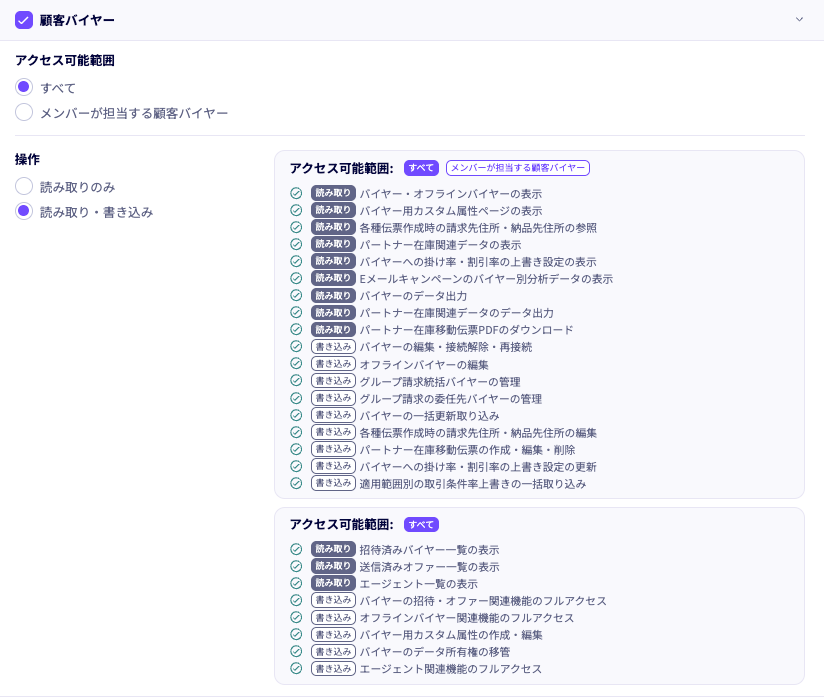Click the 読み取り tag beside バイヤー用カスタム属性ページの表示
This screenshot has height=697, width=824.
pyautogui.click(x=333, y=211)
